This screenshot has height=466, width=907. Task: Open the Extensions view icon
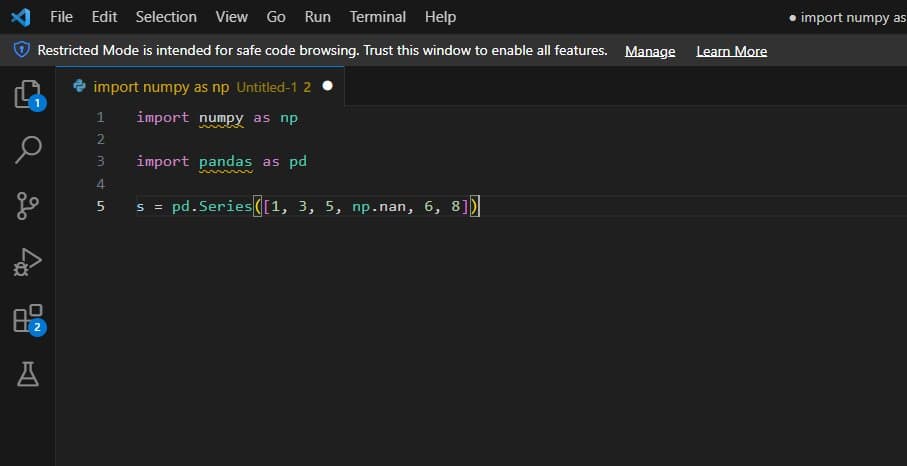click(x=27, y=318)
